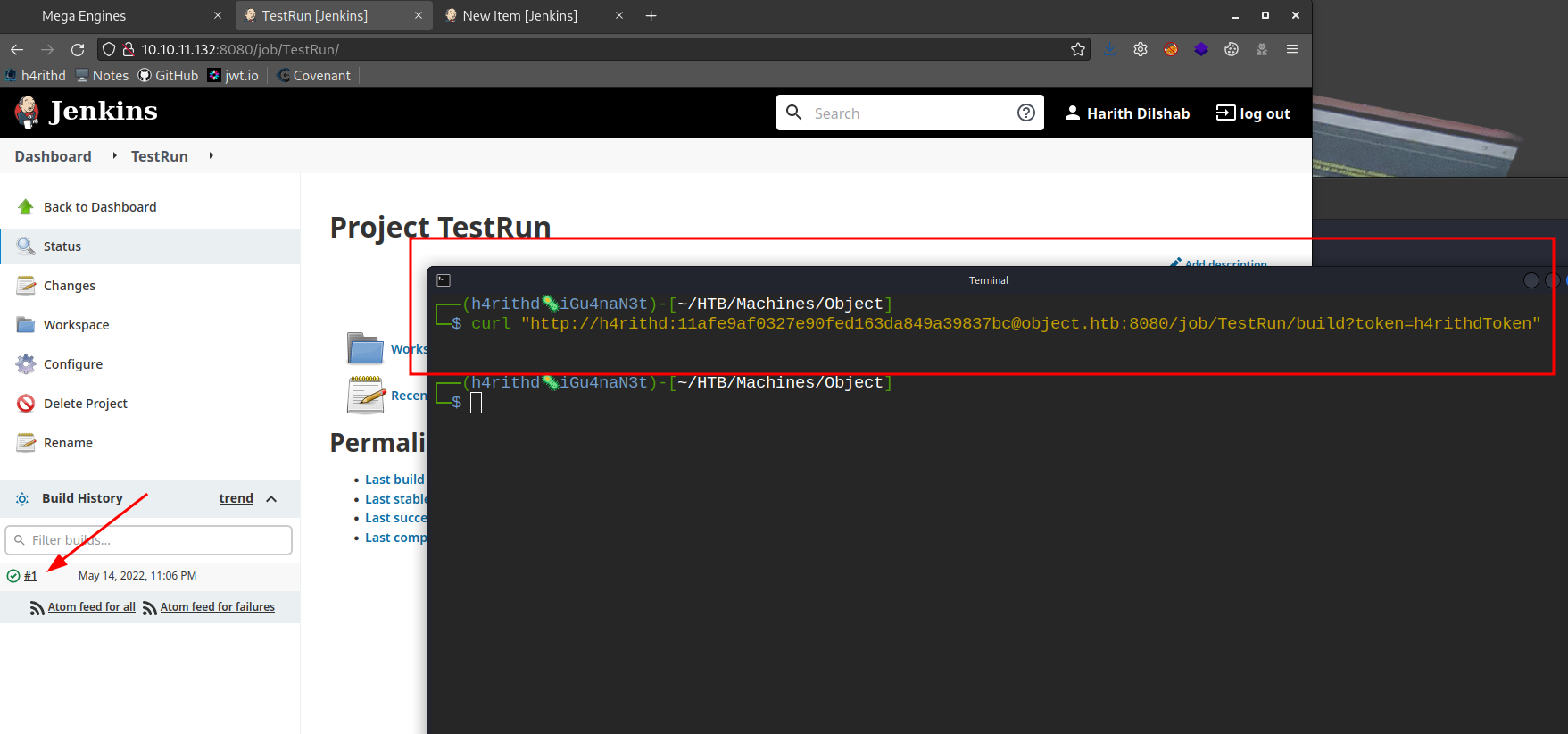The width and height of the screenshot is (1568, 734).
Task: Click the Recent Changes notepad icon in main panel
Action: point(366,395)
